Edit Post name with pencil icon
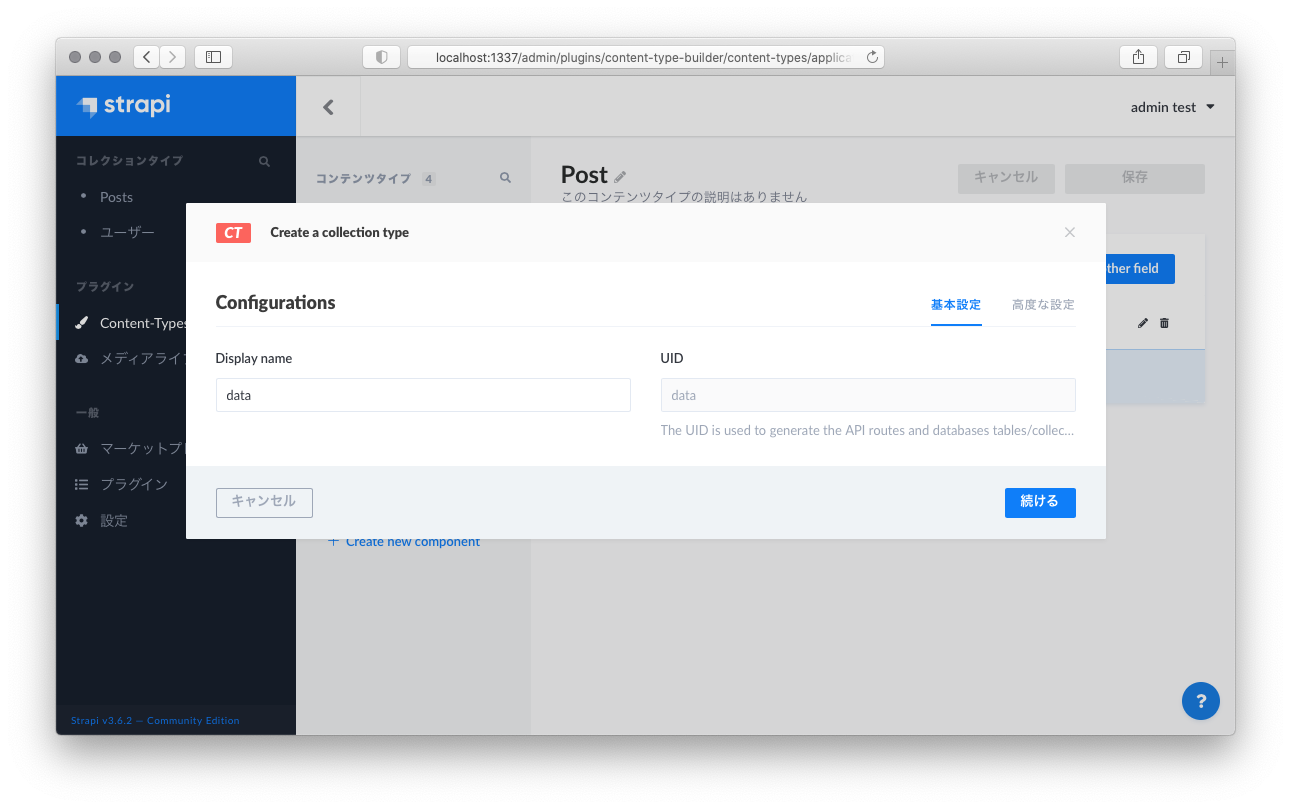 (620, 176)
